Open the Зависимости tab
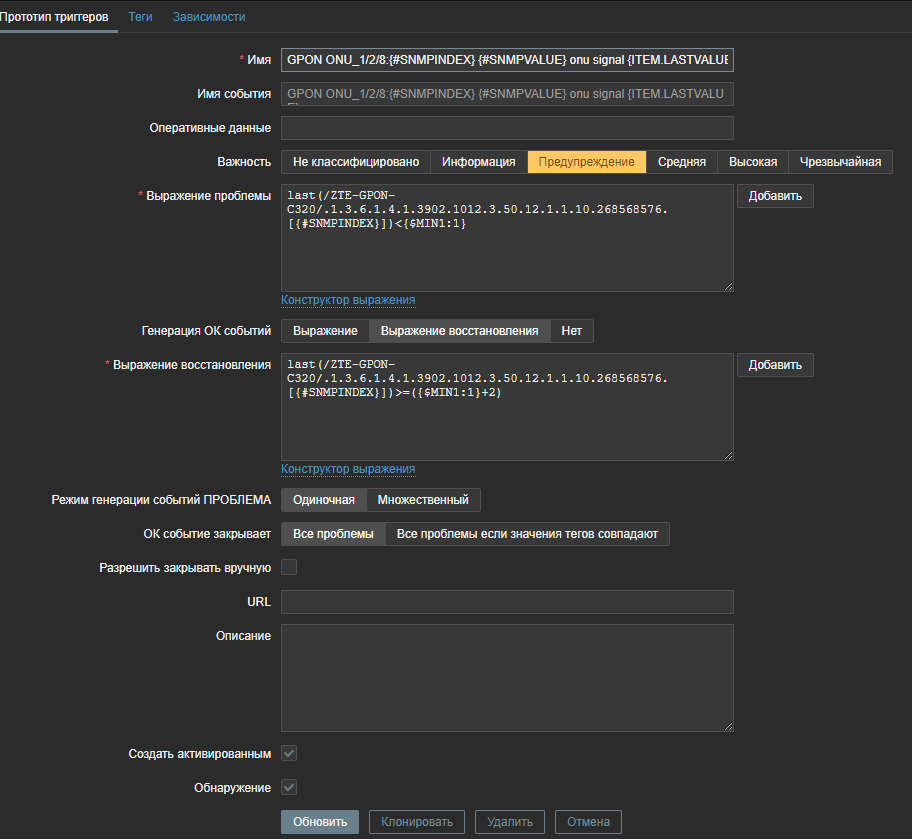Screen dimensions: 912x839 [x=208, y=17]
